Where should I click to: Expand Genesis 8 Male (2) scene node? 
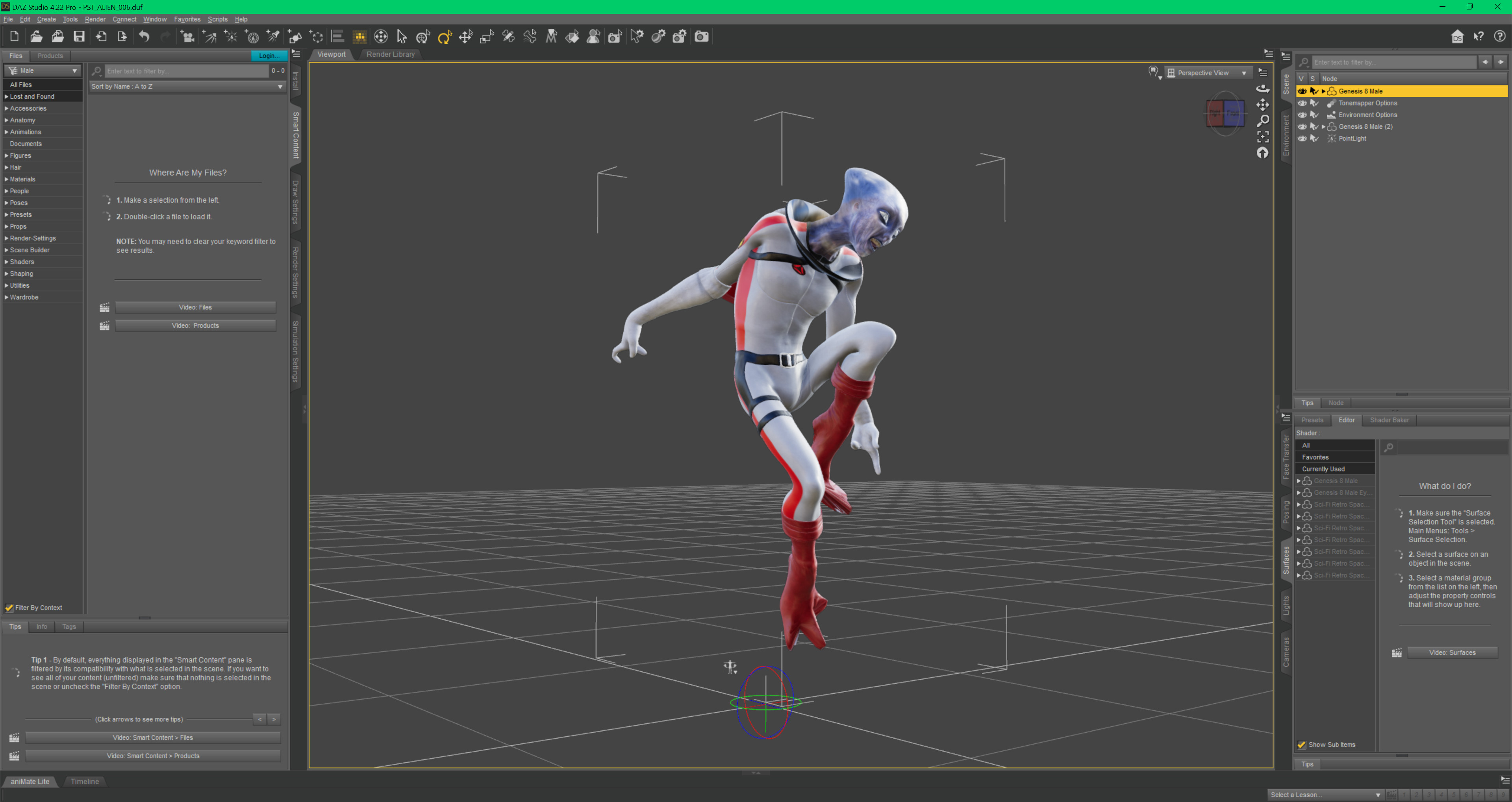tap(1323, 127)
